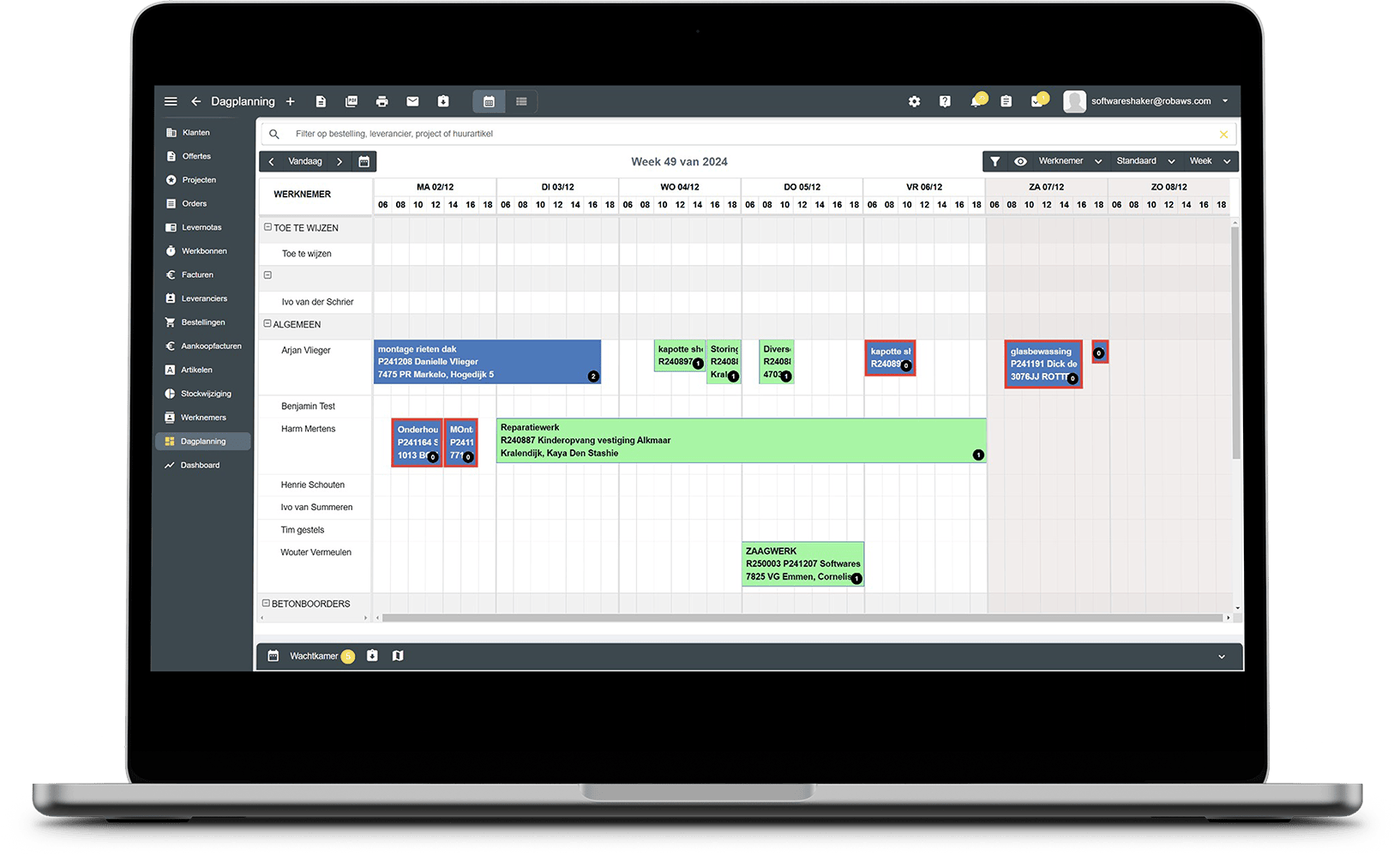1400x854 pixels.
Task: Open Projecten in the sidebar
Action: point(199,180)
